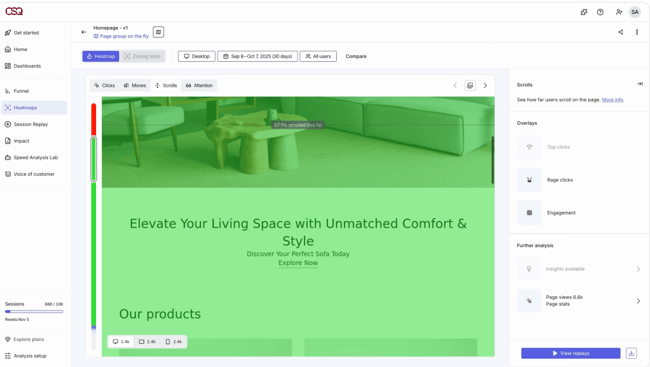Click the Sessions usage progress bar

[x=34, y=311]
